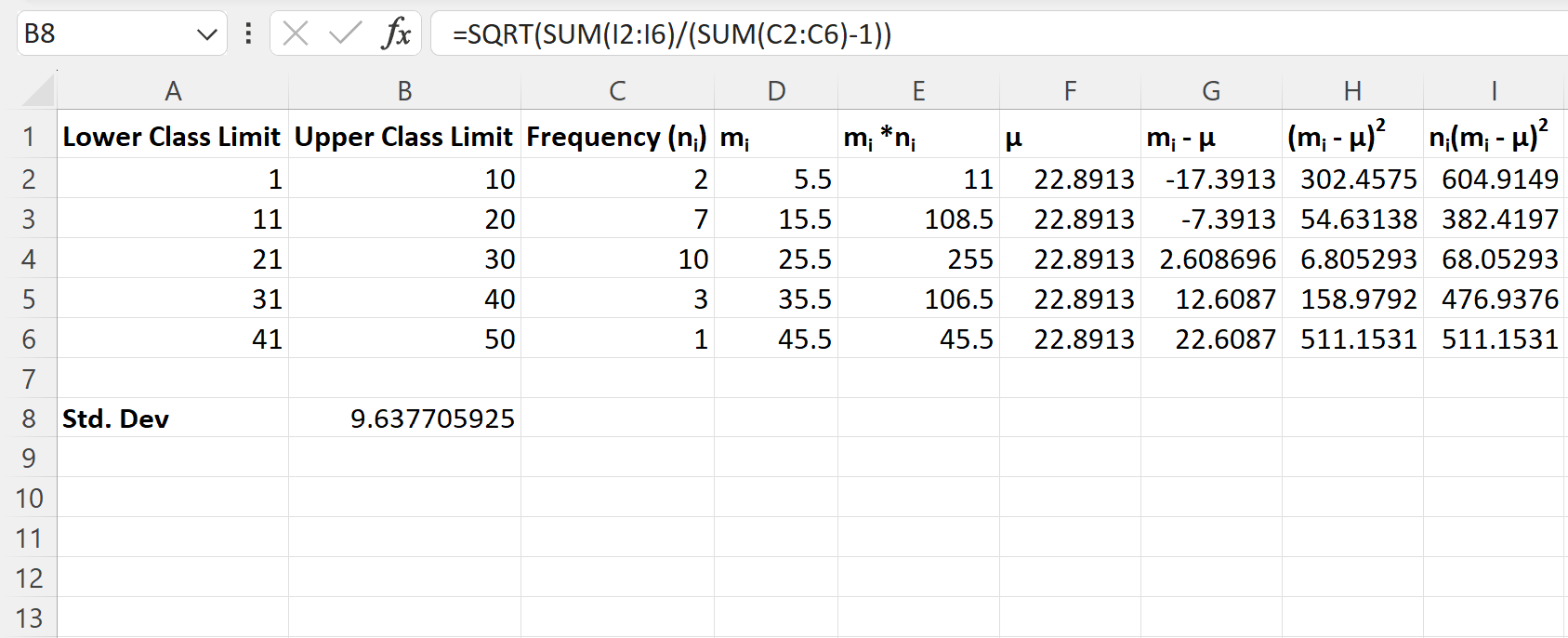Select column F header

tap(1070, 91)
